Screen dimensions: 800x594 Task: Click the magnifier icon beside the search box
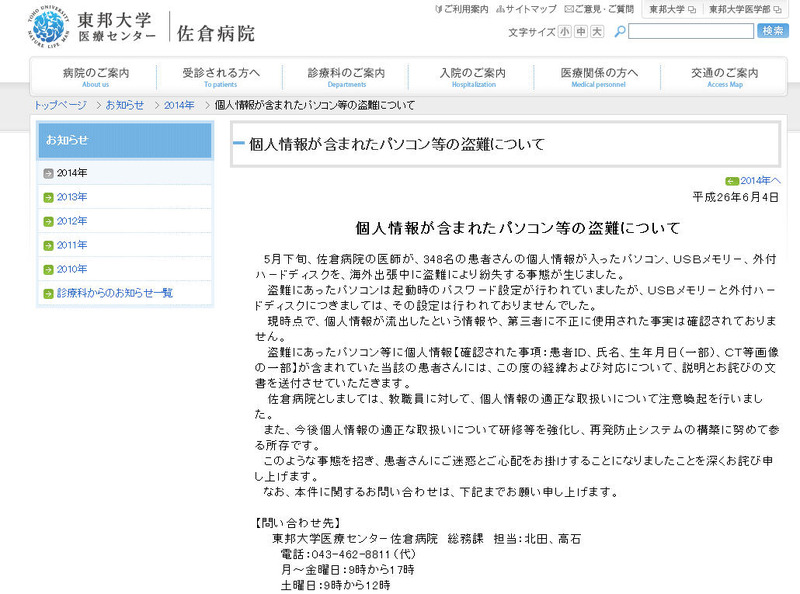point(620,32)
